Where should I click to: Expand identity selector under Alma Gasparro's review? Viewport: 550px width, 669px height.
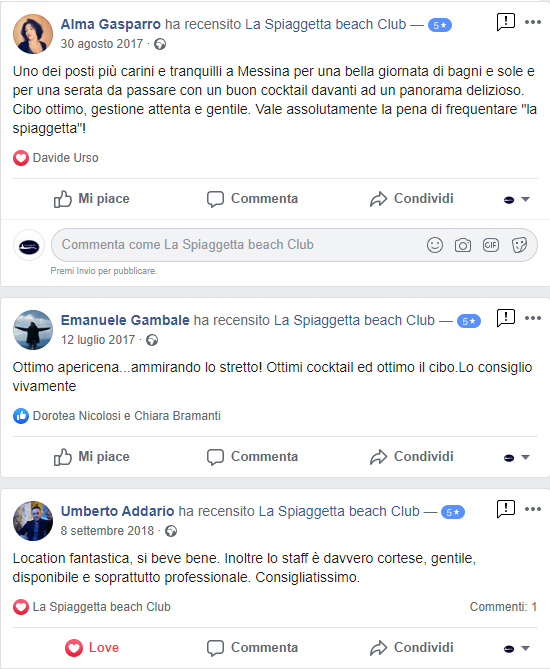(517, 199)
